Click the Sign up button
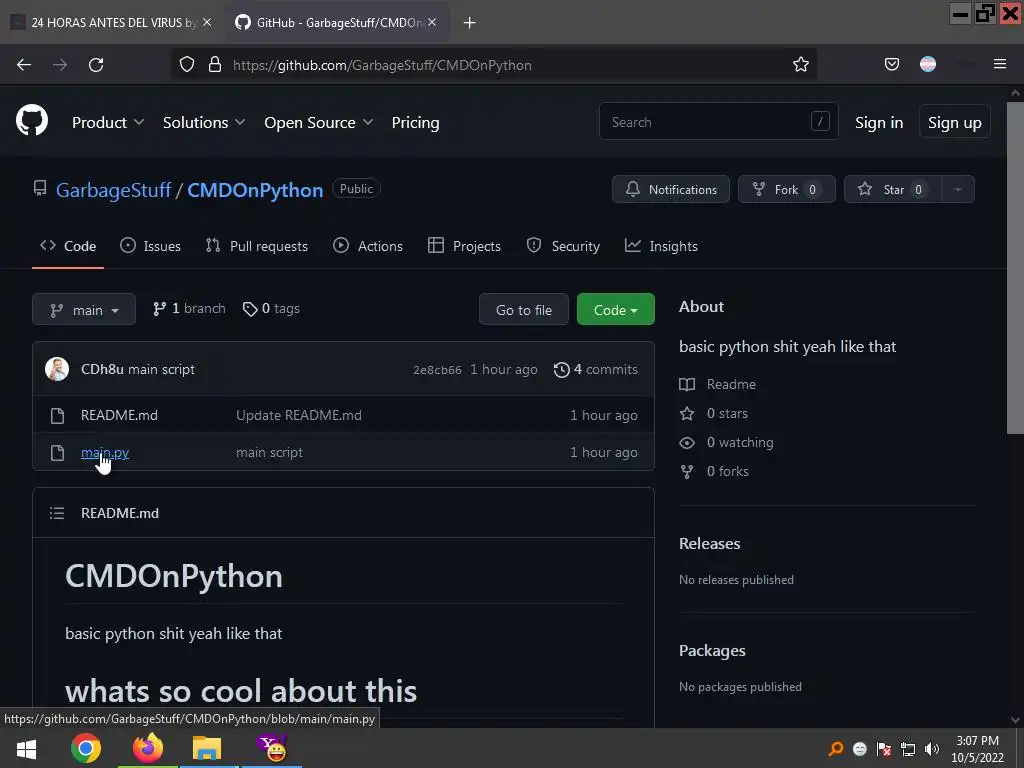The height and width of the screenshot is (768, 1024). pyautogui.click(x=955, y=122)
